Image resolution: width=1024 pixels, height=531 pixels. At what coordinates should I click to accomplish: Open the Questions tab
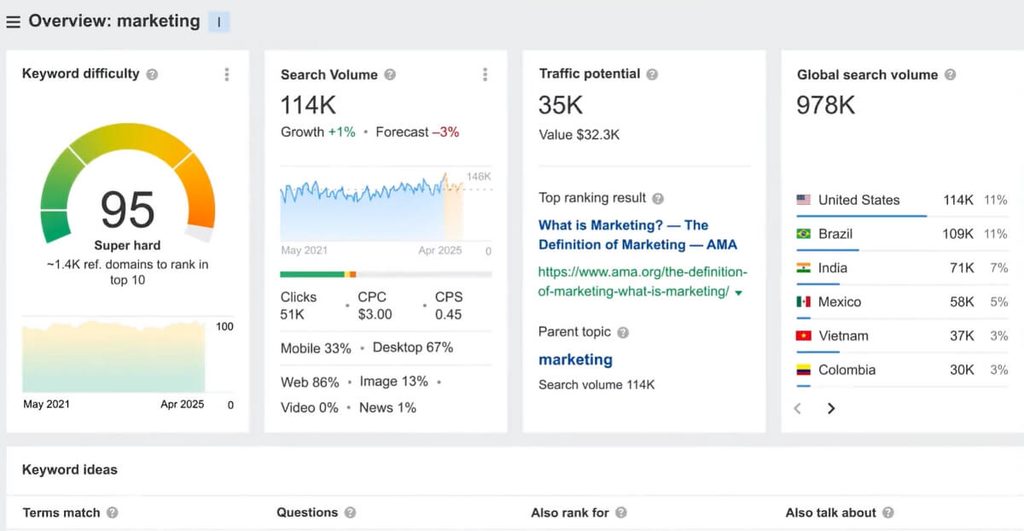click(x=307, y=513)
